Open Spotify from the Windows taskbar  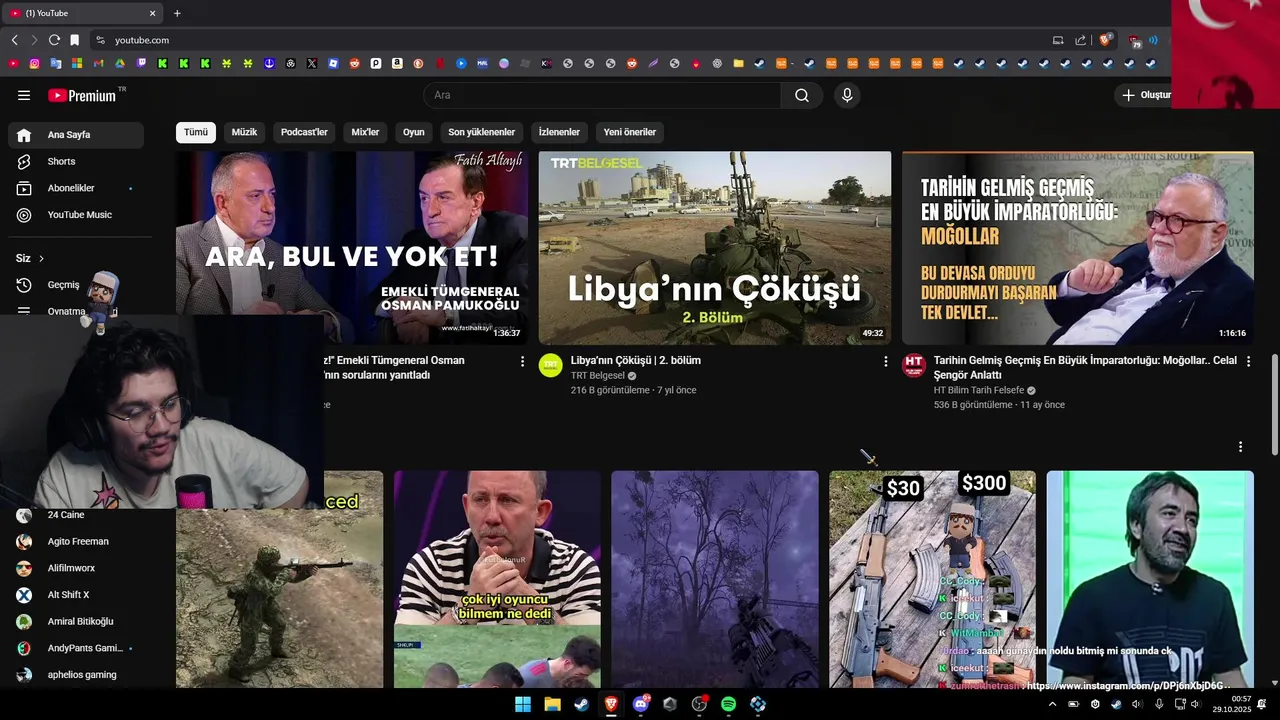coord(728,704)
